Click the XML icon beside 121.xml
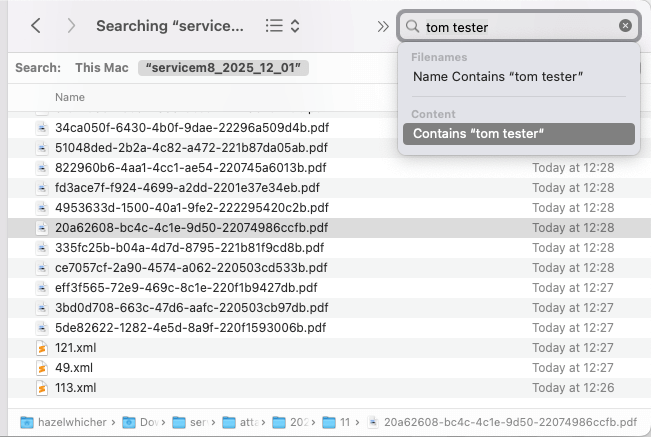The width and height of the screenshot is (651, 437). coord(42,348)
